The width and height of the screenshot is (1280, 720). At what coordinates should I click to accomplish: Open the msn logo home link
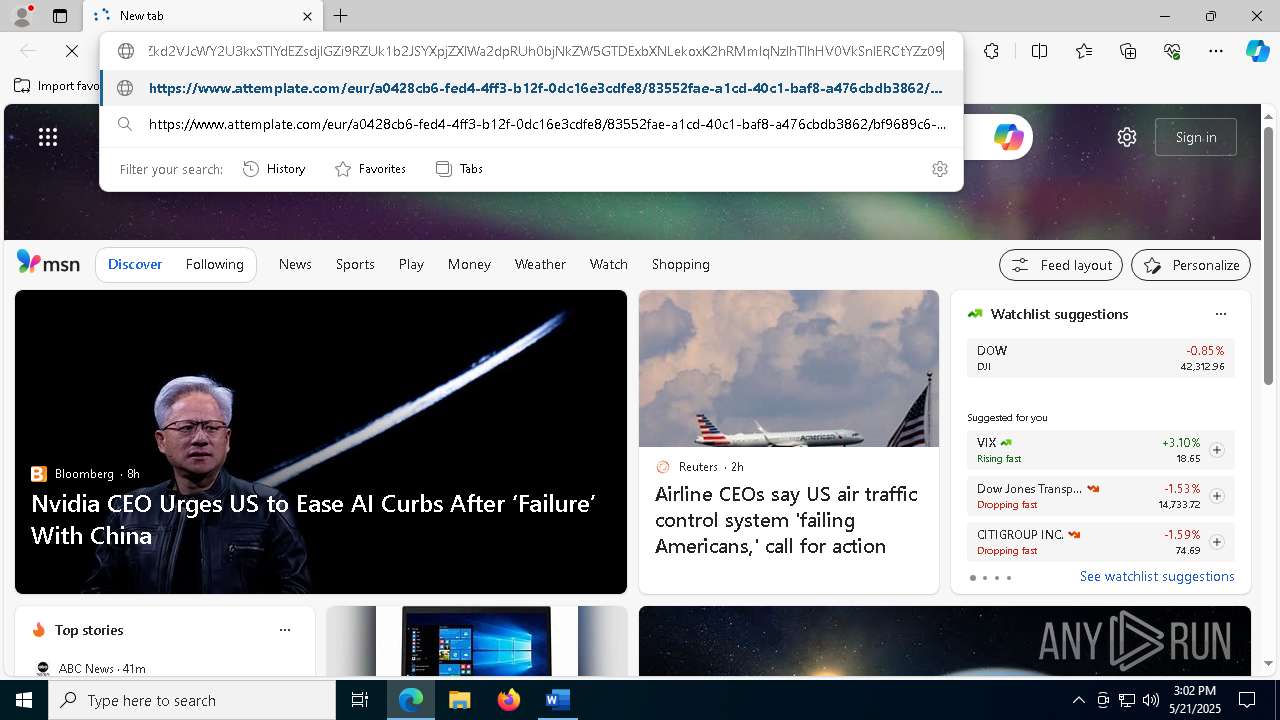tap(48, 263)
